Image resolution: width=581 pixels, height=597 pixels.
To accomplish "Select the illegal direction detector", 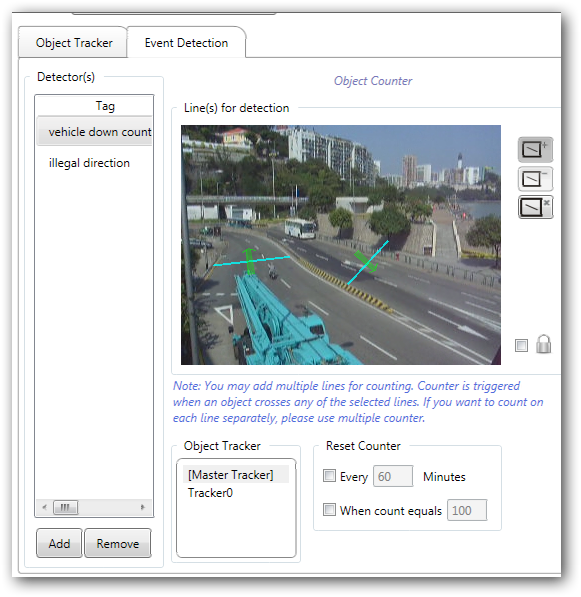I will [x=94, y=163].
